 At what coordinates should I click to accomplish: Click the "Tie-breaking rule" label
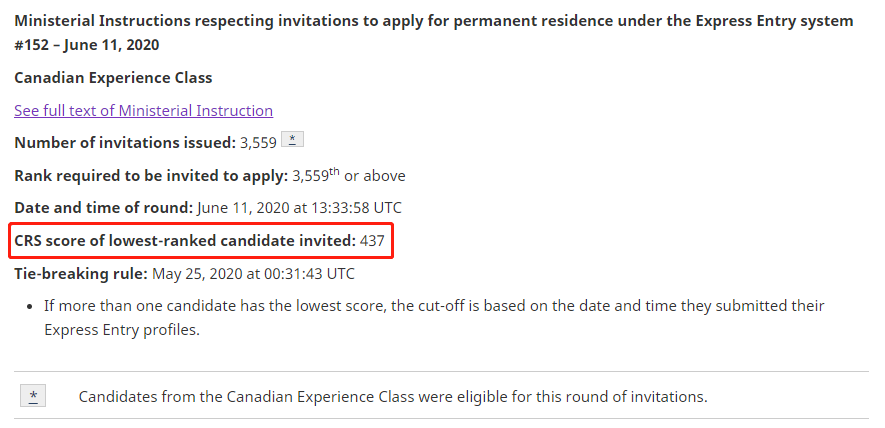(80, 273)
